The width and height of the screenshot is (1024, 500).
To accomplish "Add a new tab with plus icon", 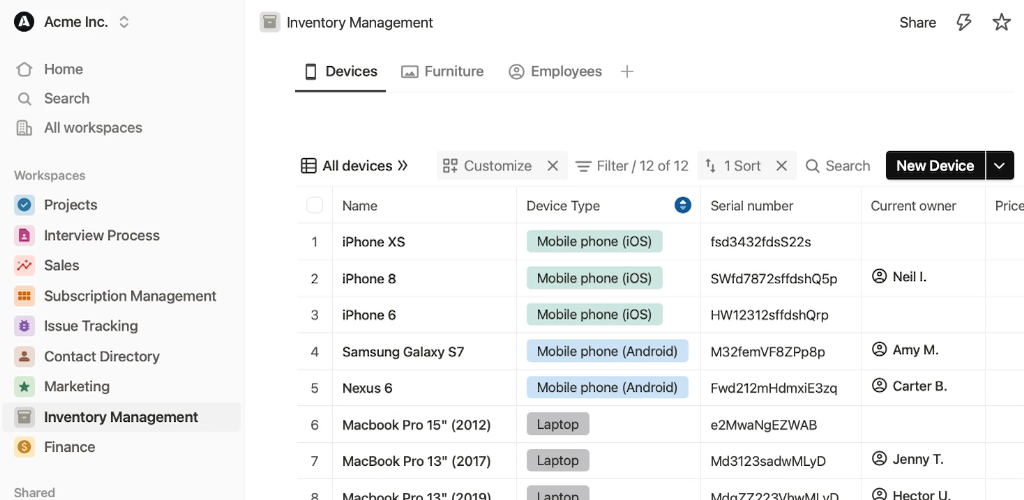I will pos(627,72).
